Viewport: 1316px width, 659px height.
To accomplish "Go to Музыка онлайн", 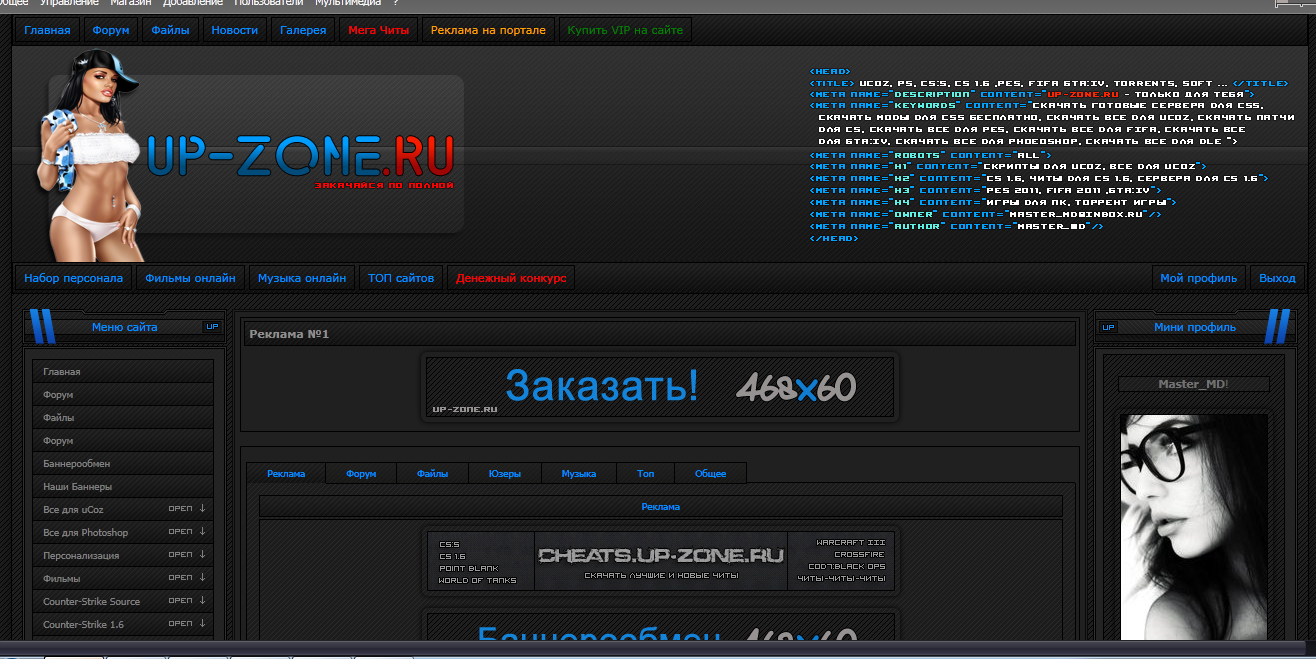I will coord(302,278).
